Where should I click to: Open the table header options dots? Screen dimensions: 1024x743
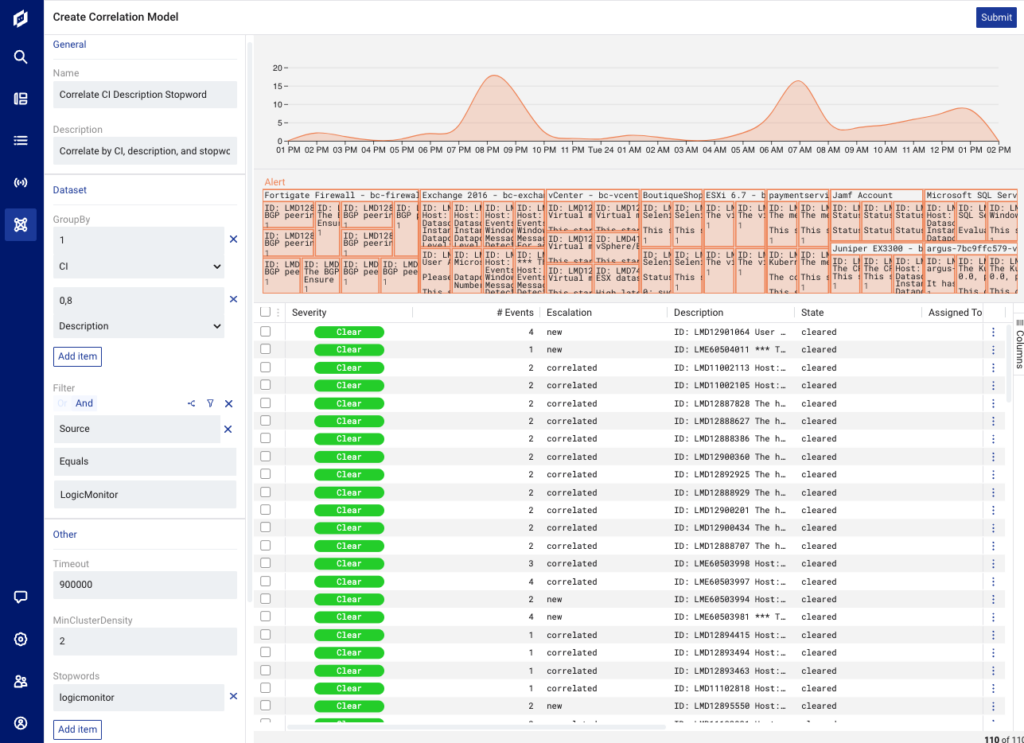(x=278, y=313)
